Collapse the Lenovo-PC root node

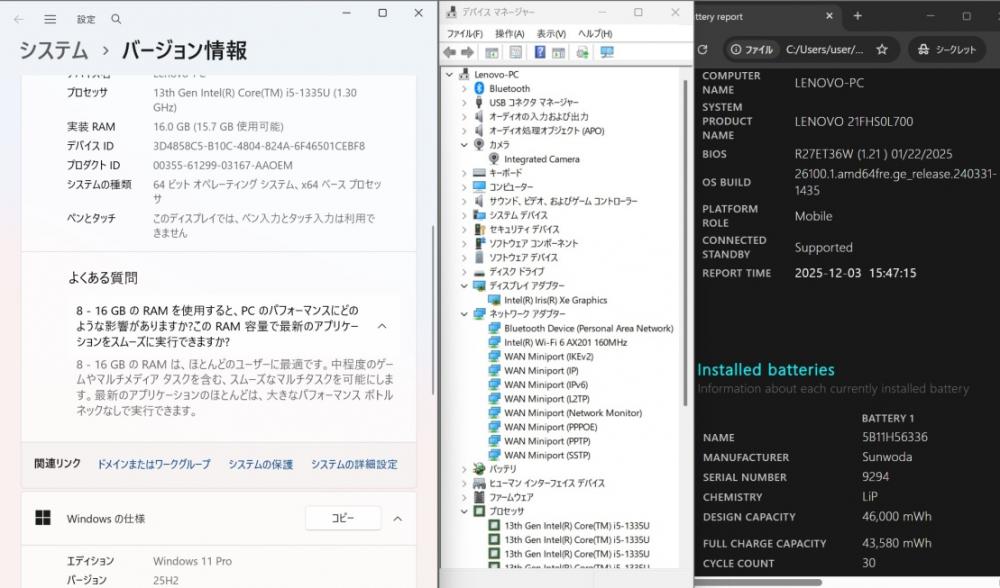coord(450,75)
